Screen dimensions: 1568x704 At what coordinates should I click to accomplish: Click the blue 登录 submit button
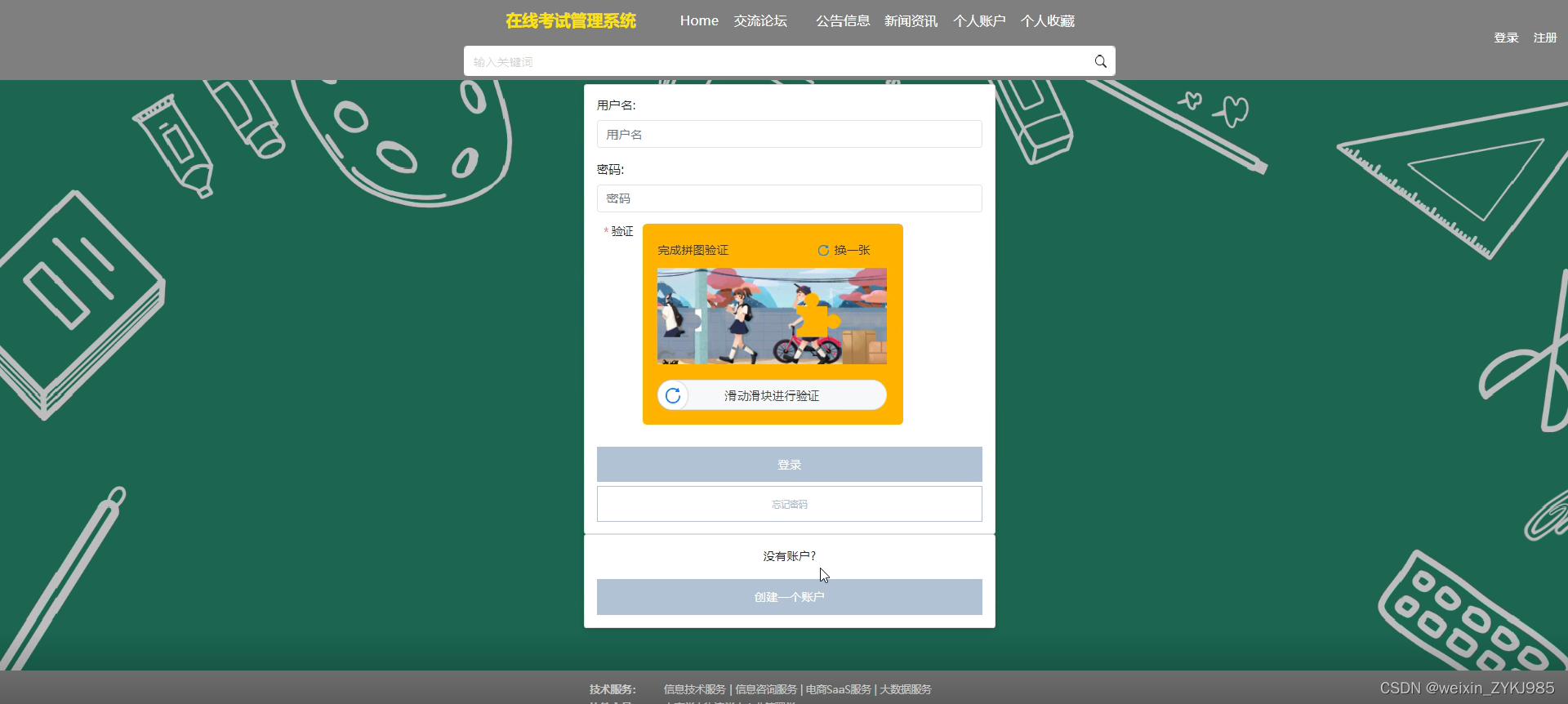point(789,464)
